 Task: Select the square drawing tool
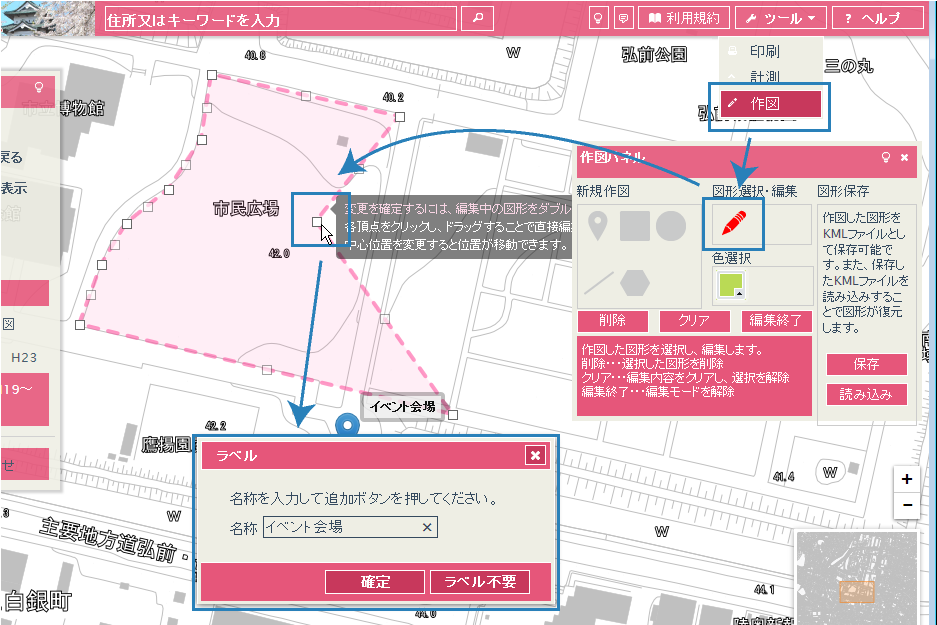tap(634, 226)
